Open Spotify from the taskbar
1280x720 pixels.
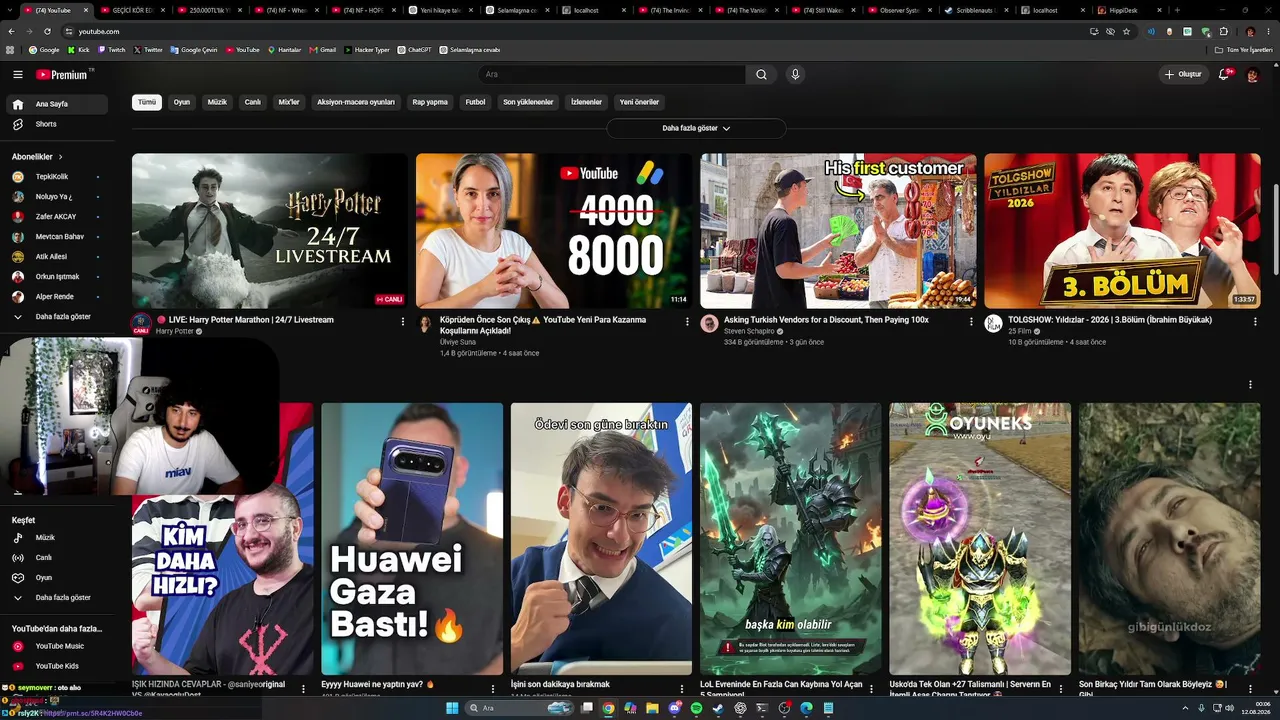point(697,708)
